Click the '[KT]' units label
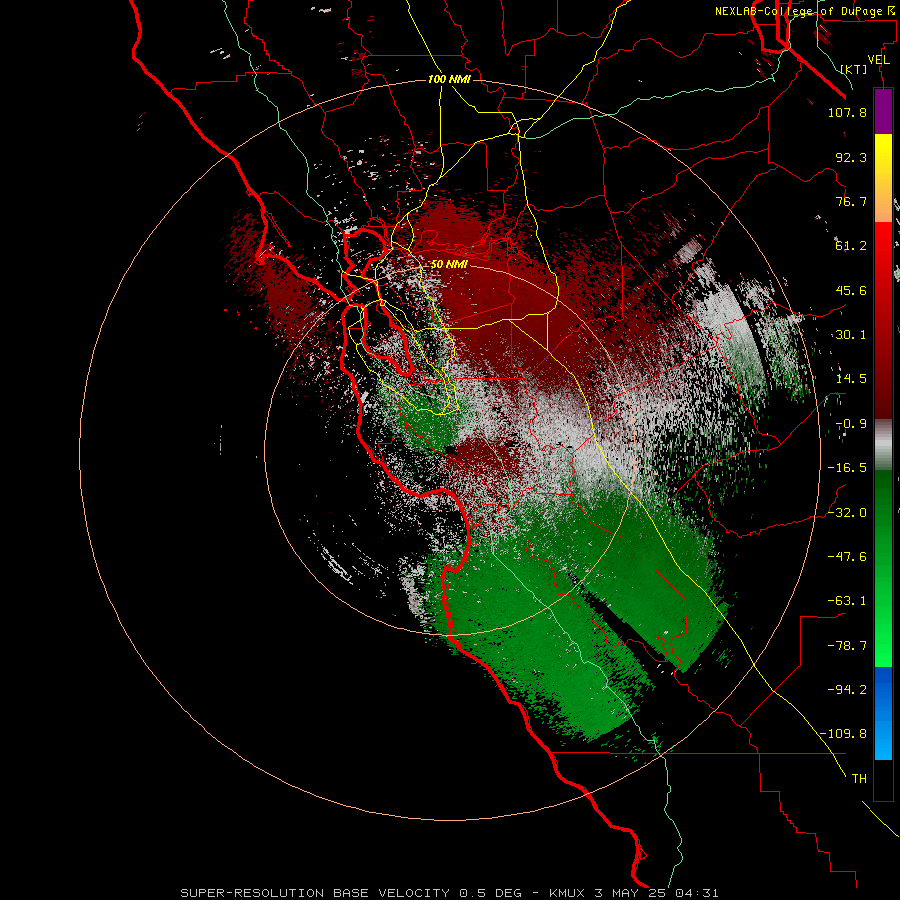 click(x=854, y=69)
